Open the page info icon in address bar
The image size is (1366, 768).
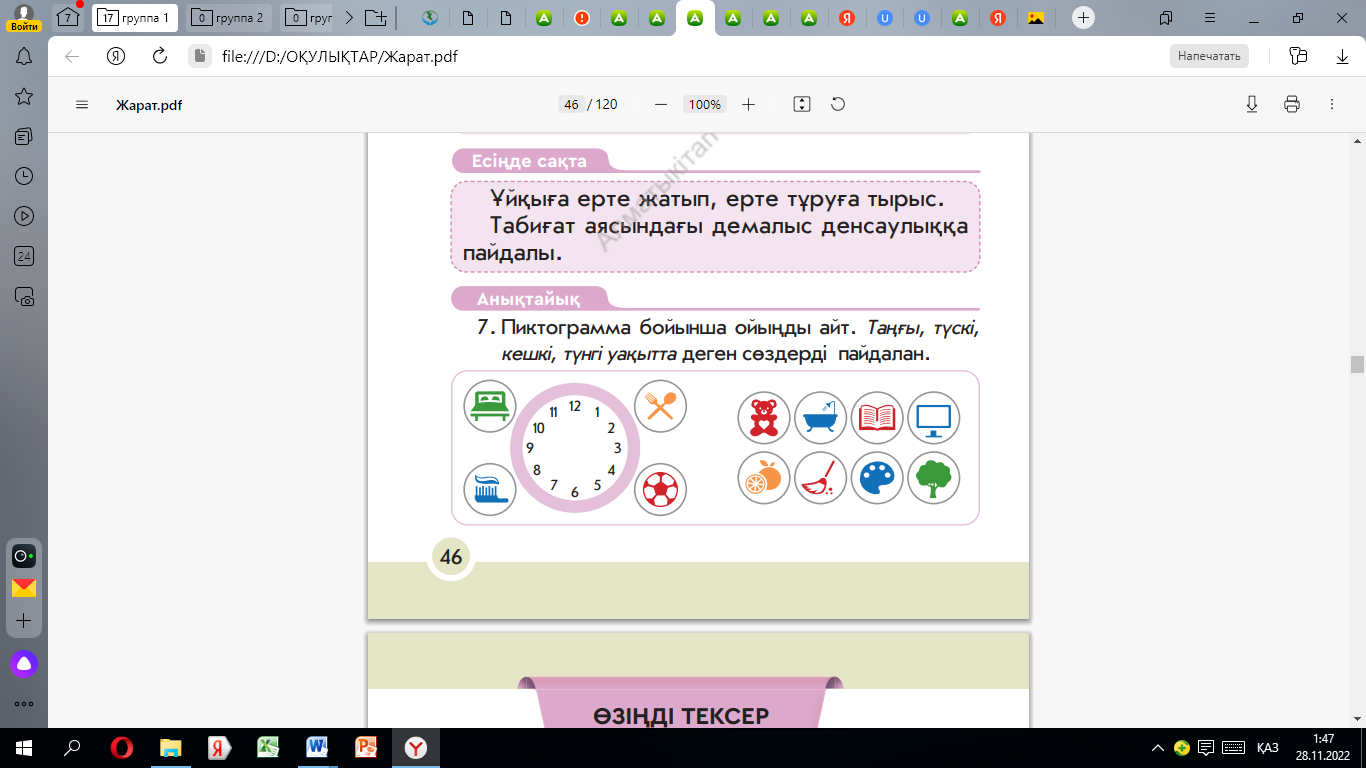pos(198,56)
